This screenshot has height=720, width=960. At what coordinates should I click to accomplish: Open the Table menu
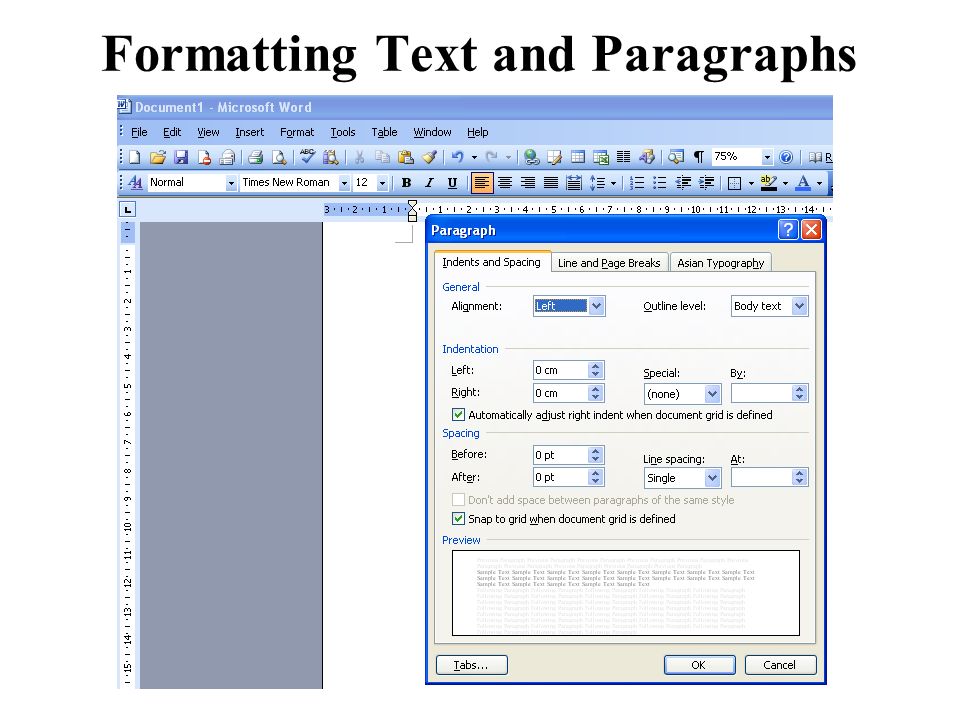click(384, 132)
